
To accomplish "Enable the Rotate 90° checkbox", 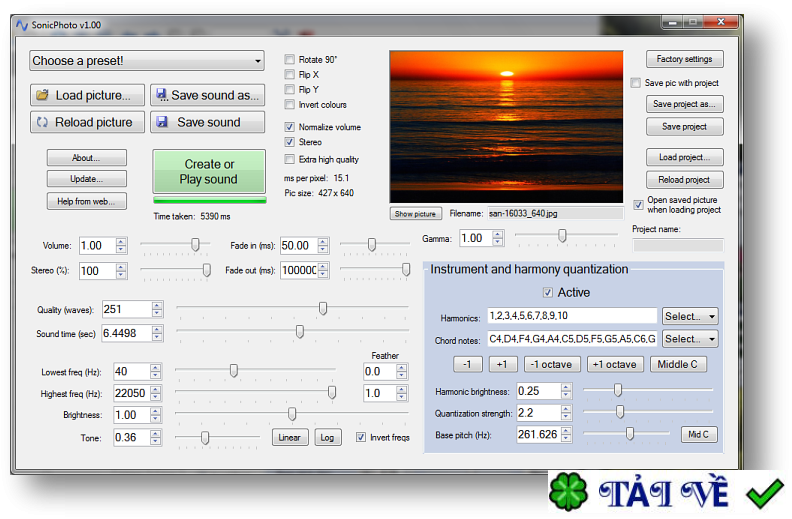I will point(290,60).
